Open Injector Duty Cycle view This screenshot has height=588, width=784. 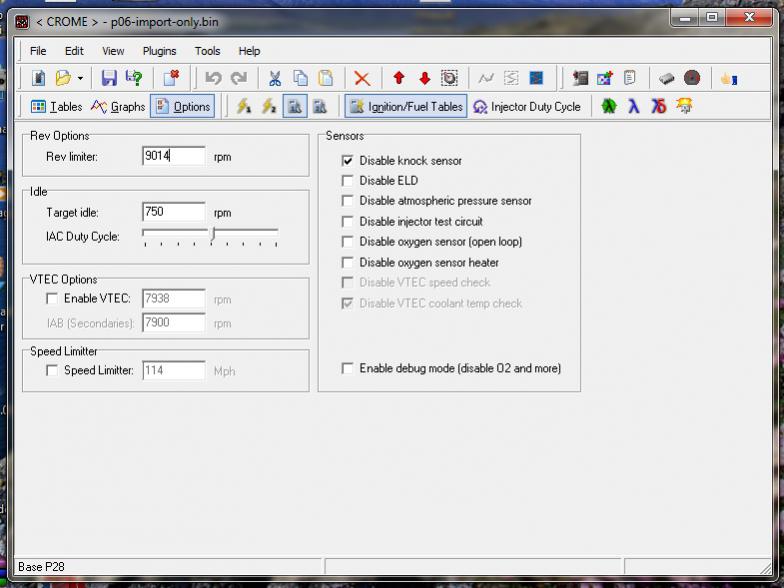coord(526,106)
